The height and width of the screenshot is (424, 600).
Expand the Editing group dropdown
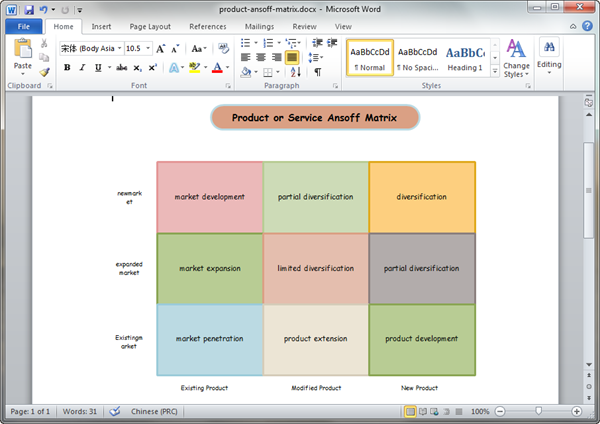click(549, 57)
